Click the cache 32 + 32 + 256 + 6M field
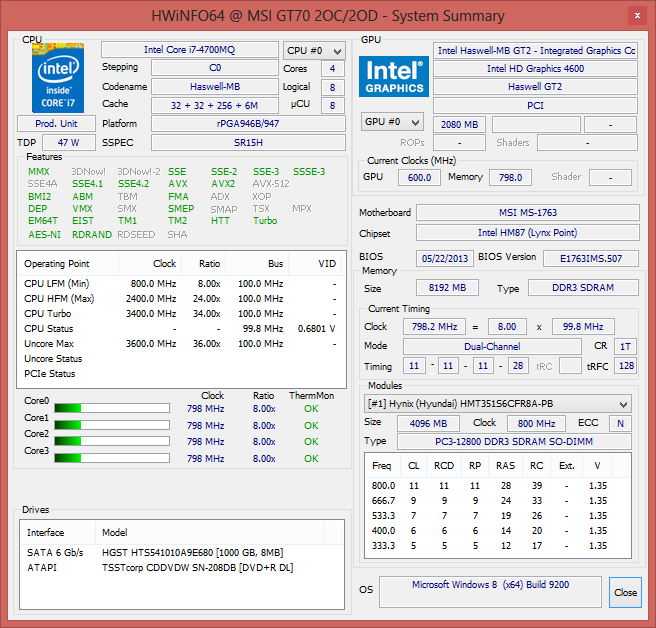This screenshot has height=628, width=656. 215,105
